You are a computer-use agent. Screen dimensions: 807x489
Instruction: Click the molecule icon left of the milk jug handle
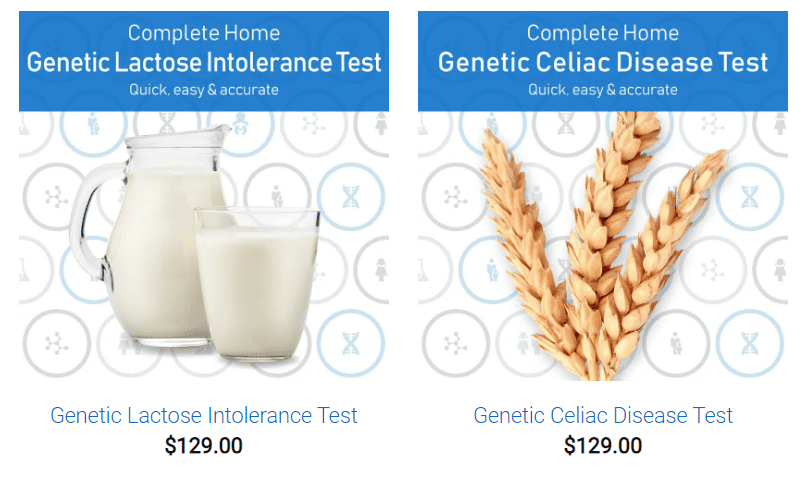click(x=56, y=197)
